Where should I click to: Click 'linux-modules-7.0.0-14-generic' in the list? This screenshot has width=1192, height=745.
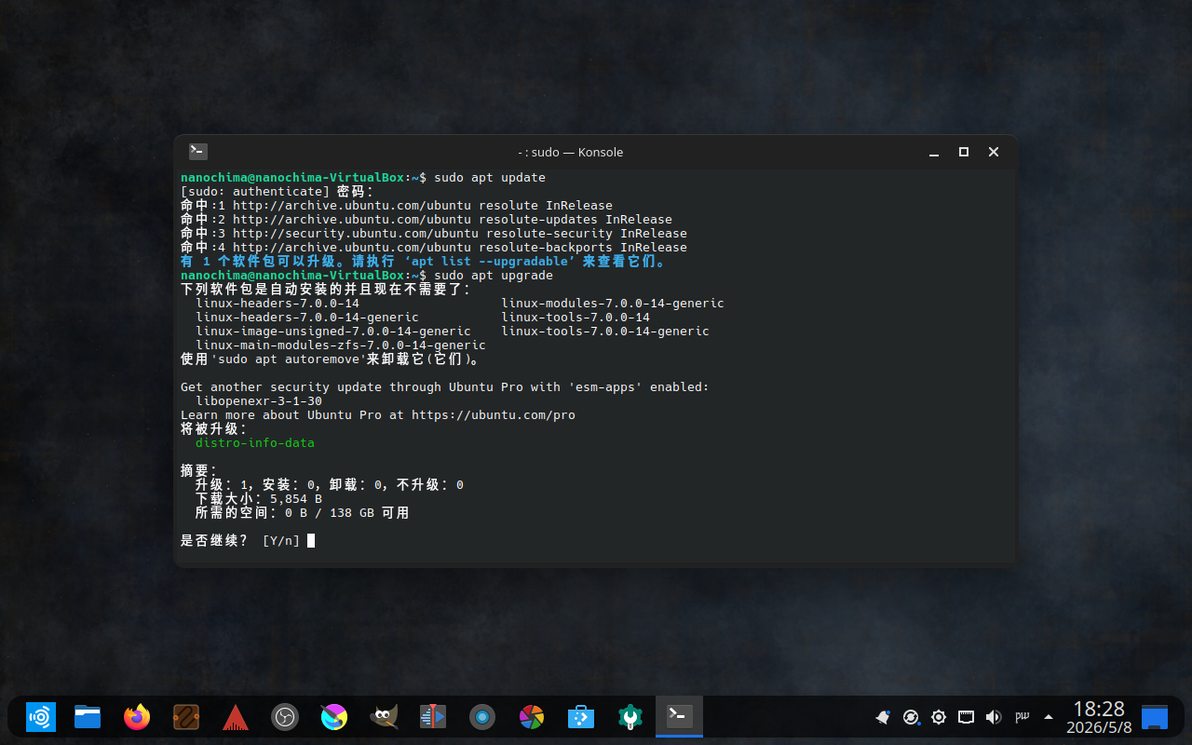(612, 303)
